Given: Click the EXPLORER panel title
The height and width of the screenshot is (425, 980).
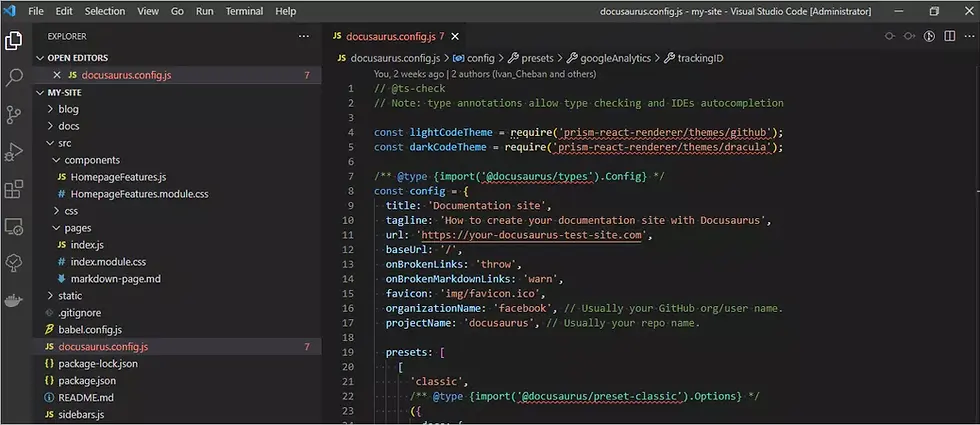Looking at the screenshot, I should 67,36.
